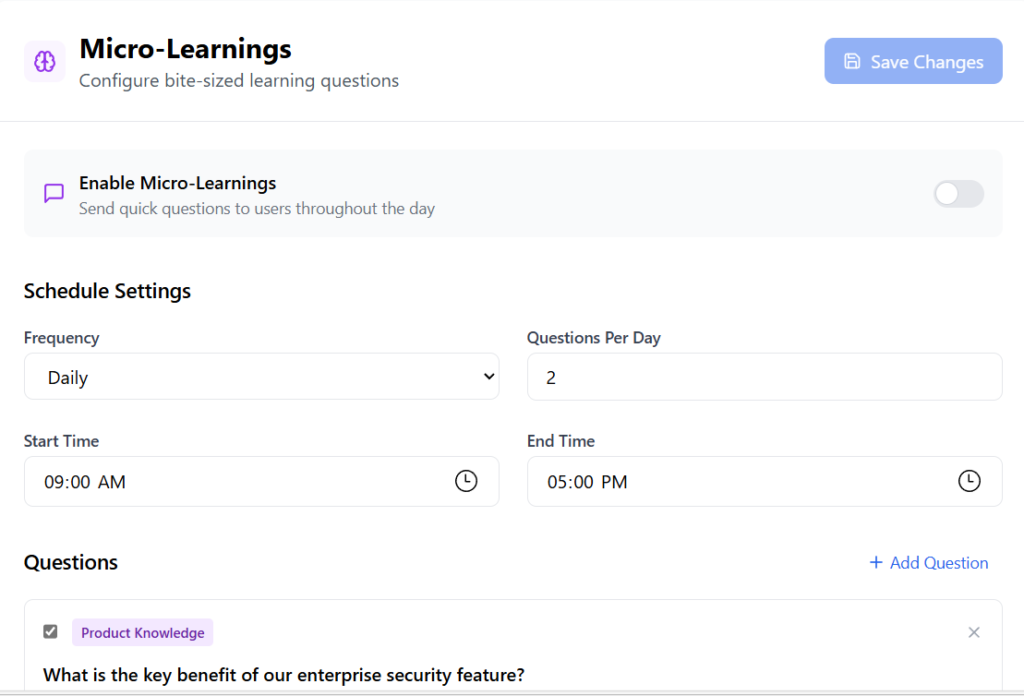Remove the Product Knowledge question with X

tap(974, 632)
